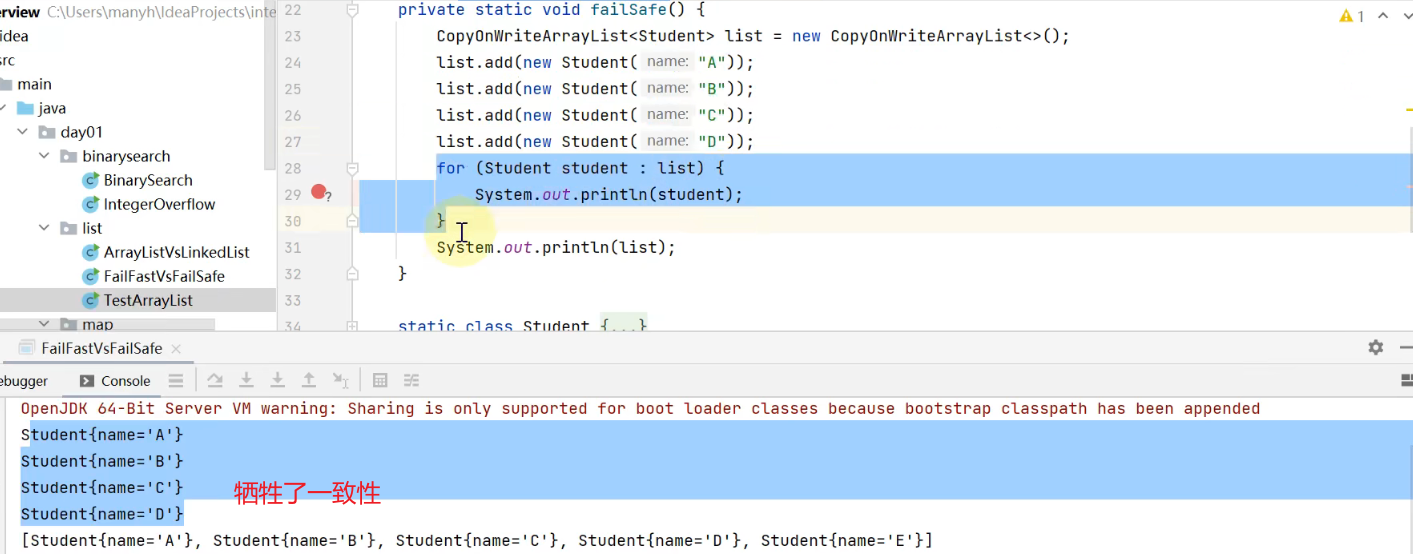Collapse the day01 package node

(x=22, y=132)
